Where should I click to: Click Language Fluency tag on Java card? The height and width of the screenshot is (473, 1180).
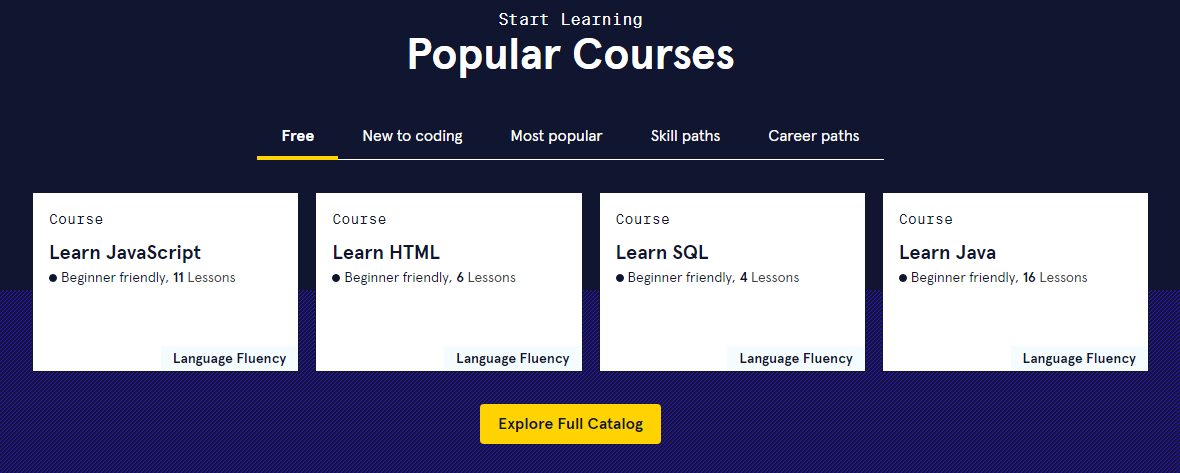point(1079,358)
